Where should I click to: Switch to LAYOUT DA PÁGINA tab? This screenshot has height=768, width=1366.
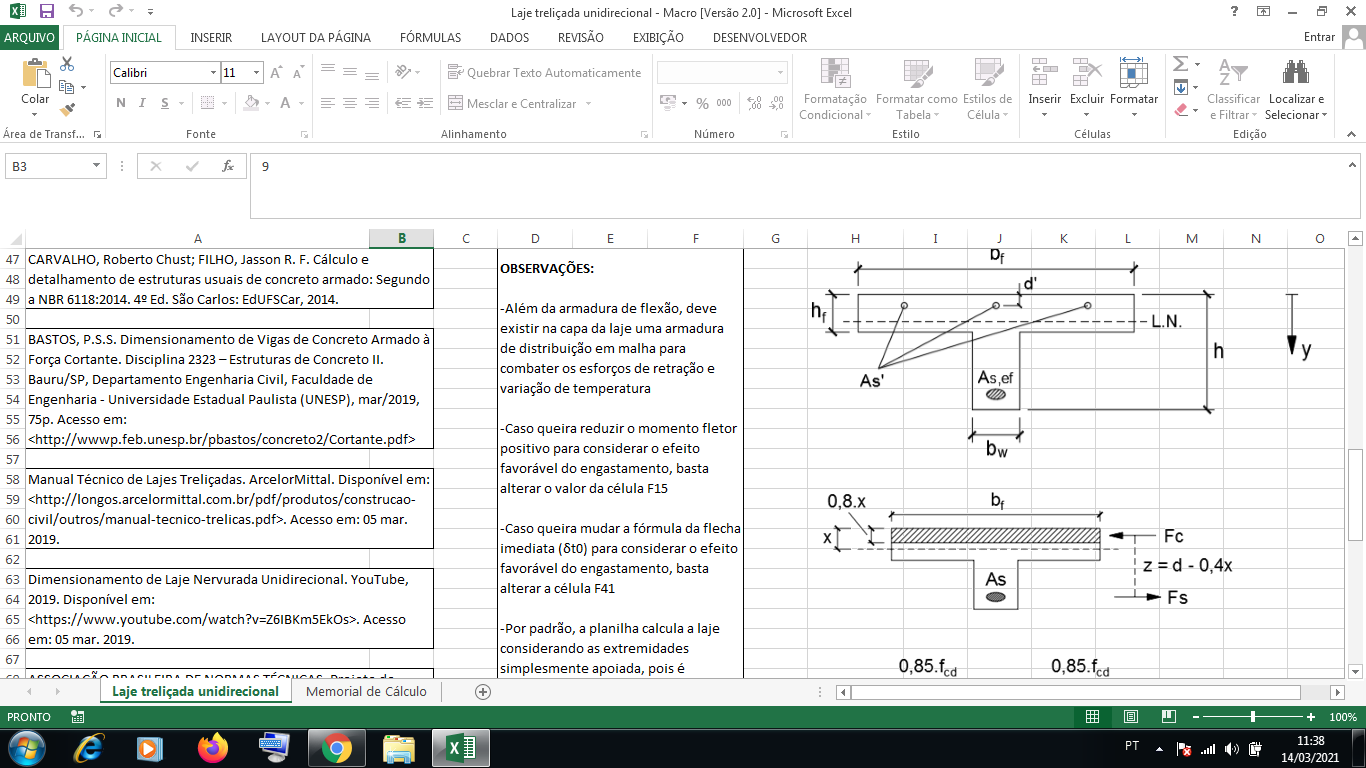tap(316, 37)
